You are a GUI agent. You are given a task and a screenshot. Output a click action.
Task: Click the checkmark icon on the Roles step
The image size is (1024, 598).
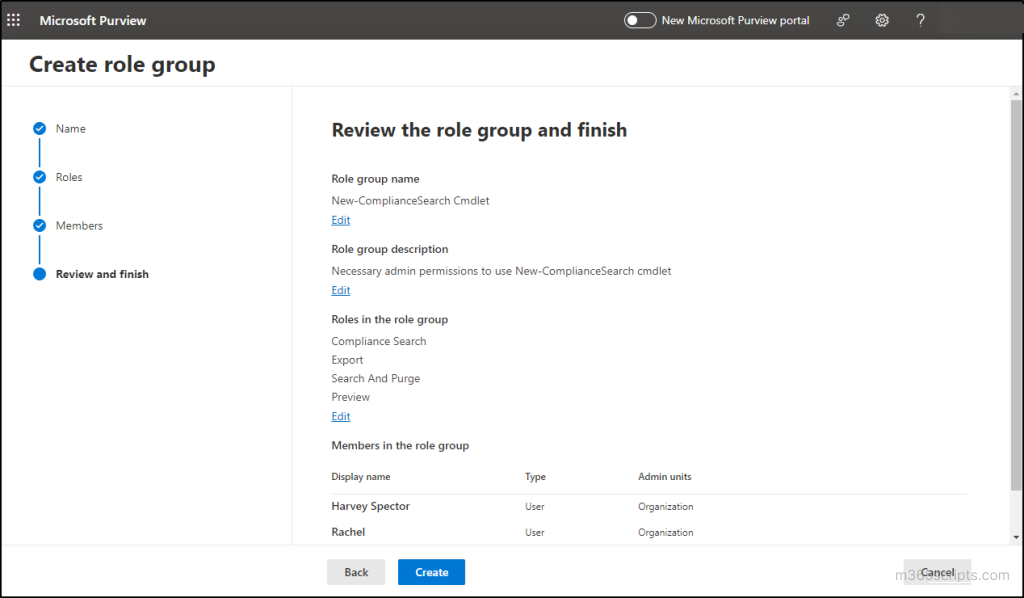39,177
